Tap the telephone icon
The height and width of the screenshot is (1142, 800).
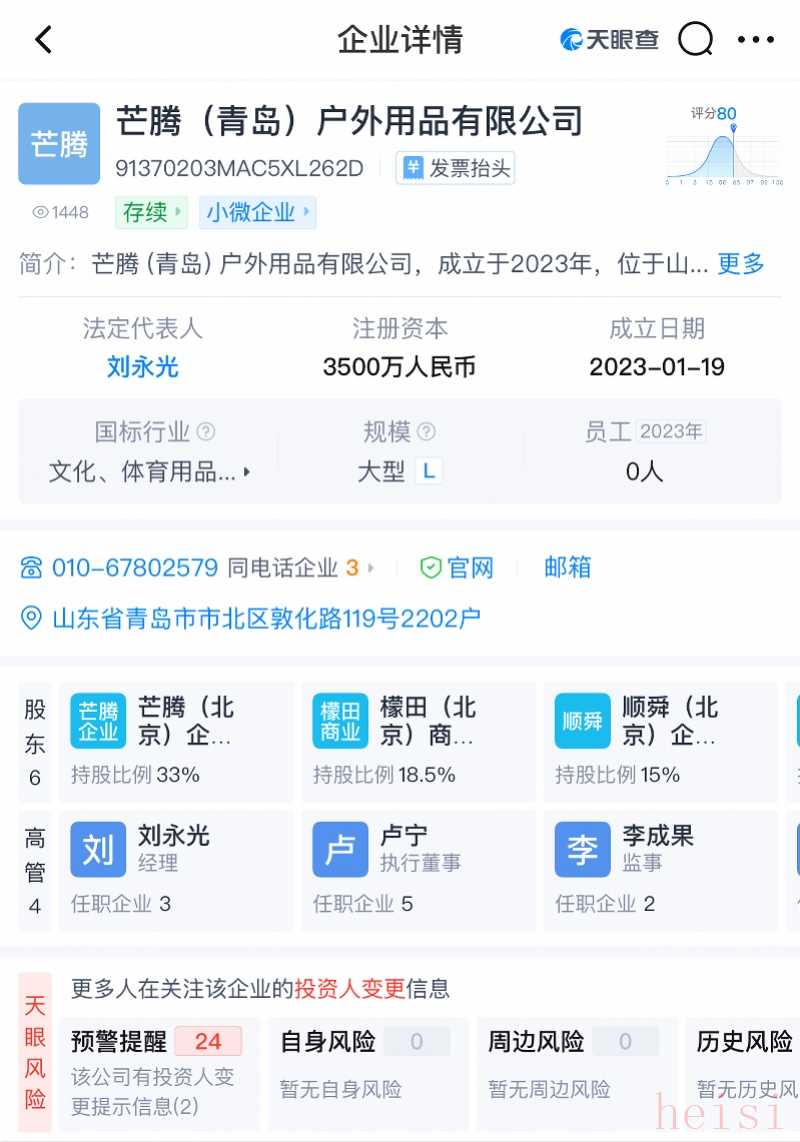point(31,567)
